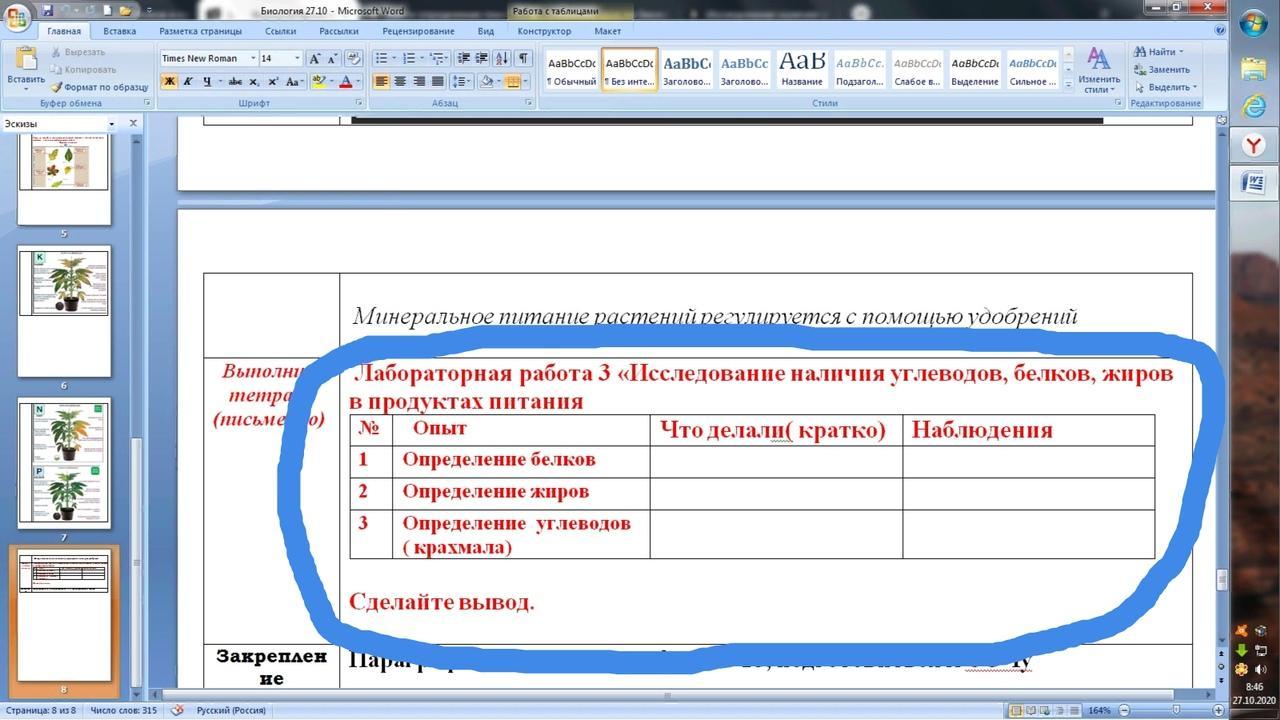This screenshot has height=720, width=1280.
Task: Open Internet Explorer from the taskbar
Action: tap(1253, 107)
